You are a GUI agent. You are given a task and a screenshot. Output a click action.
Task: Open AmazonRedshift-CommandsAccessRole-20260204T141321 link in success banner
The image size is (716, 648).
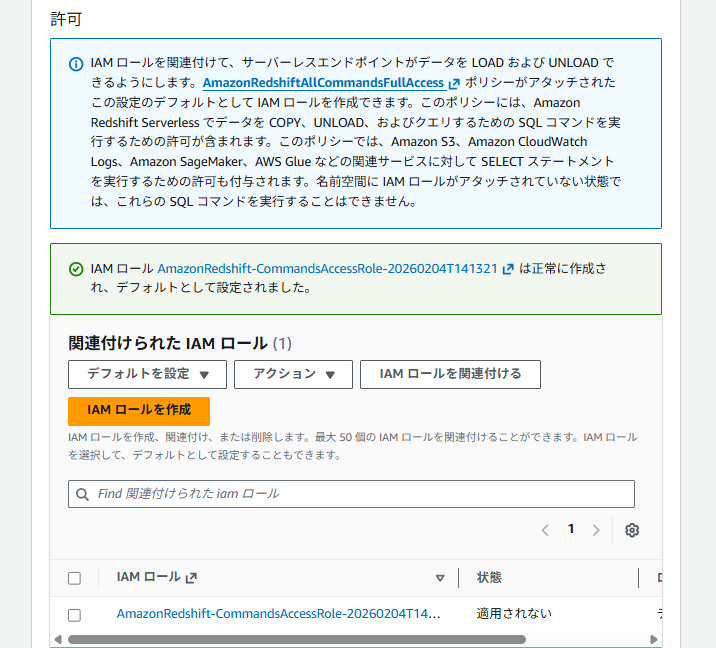(327, 269)
